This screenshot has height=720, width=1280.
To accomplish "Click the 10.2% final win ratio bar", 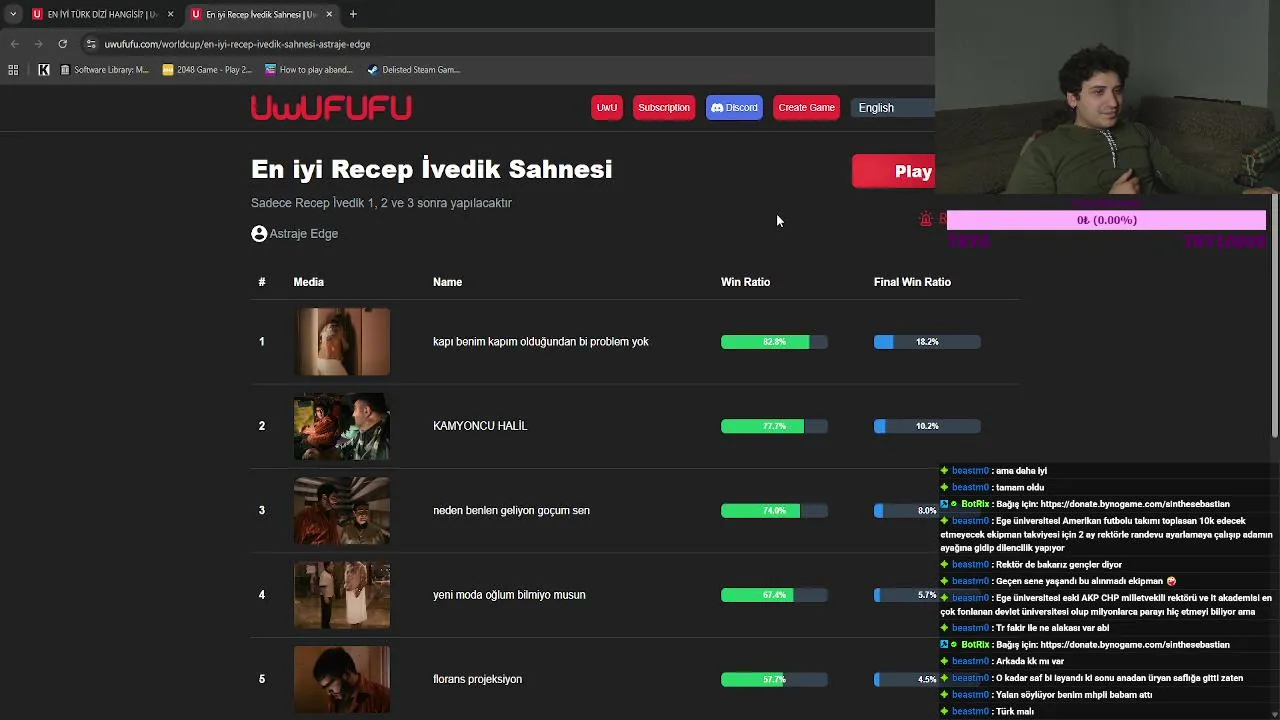I will (927, 426).
